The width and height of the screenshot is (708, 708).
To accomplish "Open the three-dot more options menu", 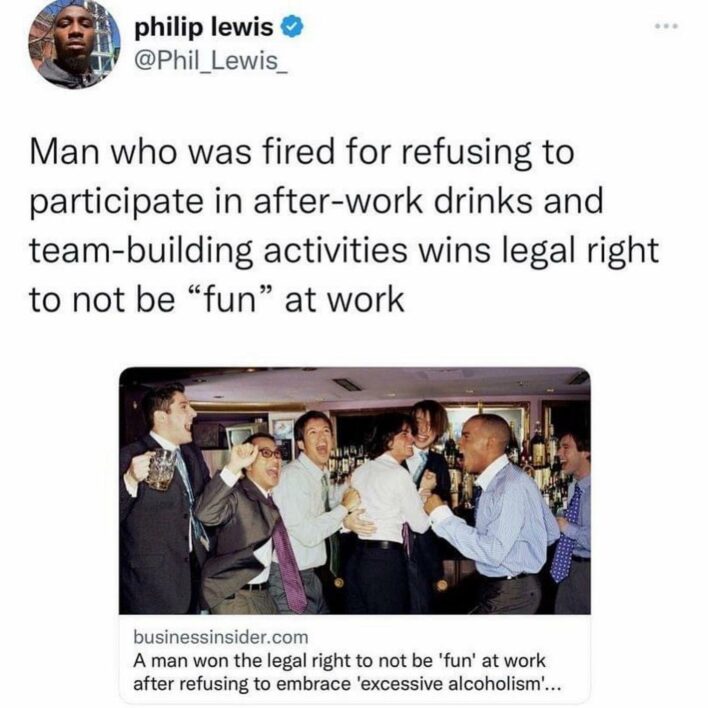I will click(x=666, y=27).
